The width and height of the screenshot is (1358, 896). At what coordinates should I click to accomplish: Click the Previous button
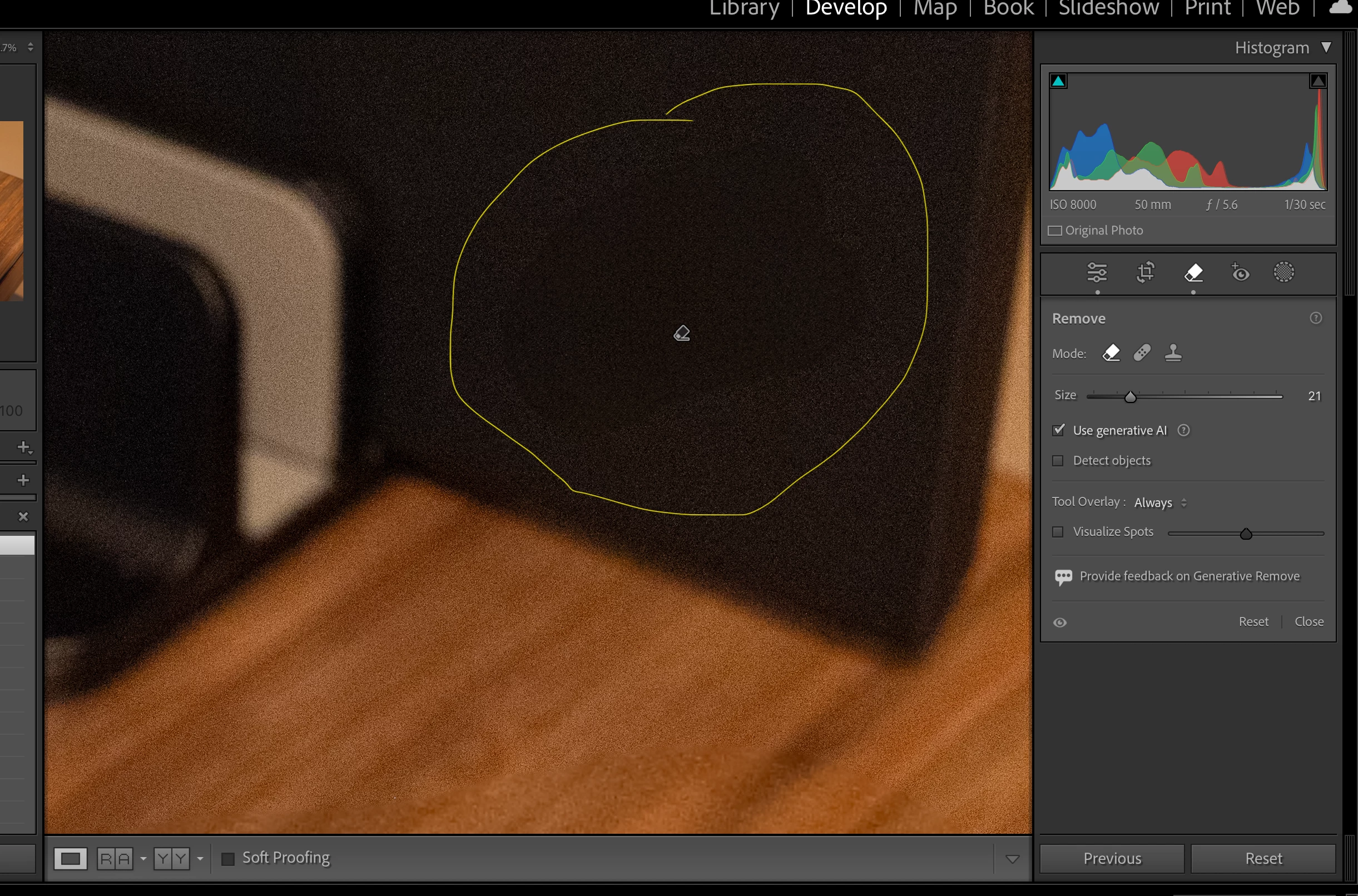click(x=1112, y=858)
